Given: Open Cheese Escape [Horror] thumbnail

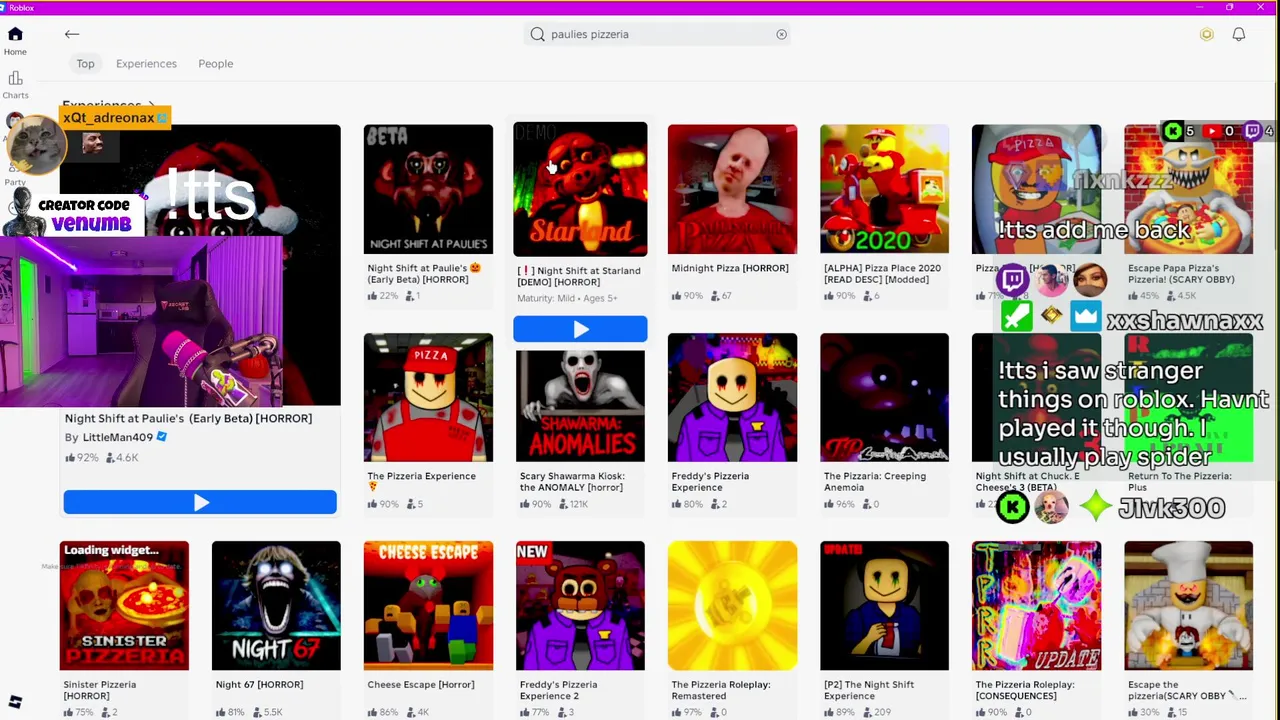Looking at the screenshot, I should pyautogui.click(x=428, y=605).
